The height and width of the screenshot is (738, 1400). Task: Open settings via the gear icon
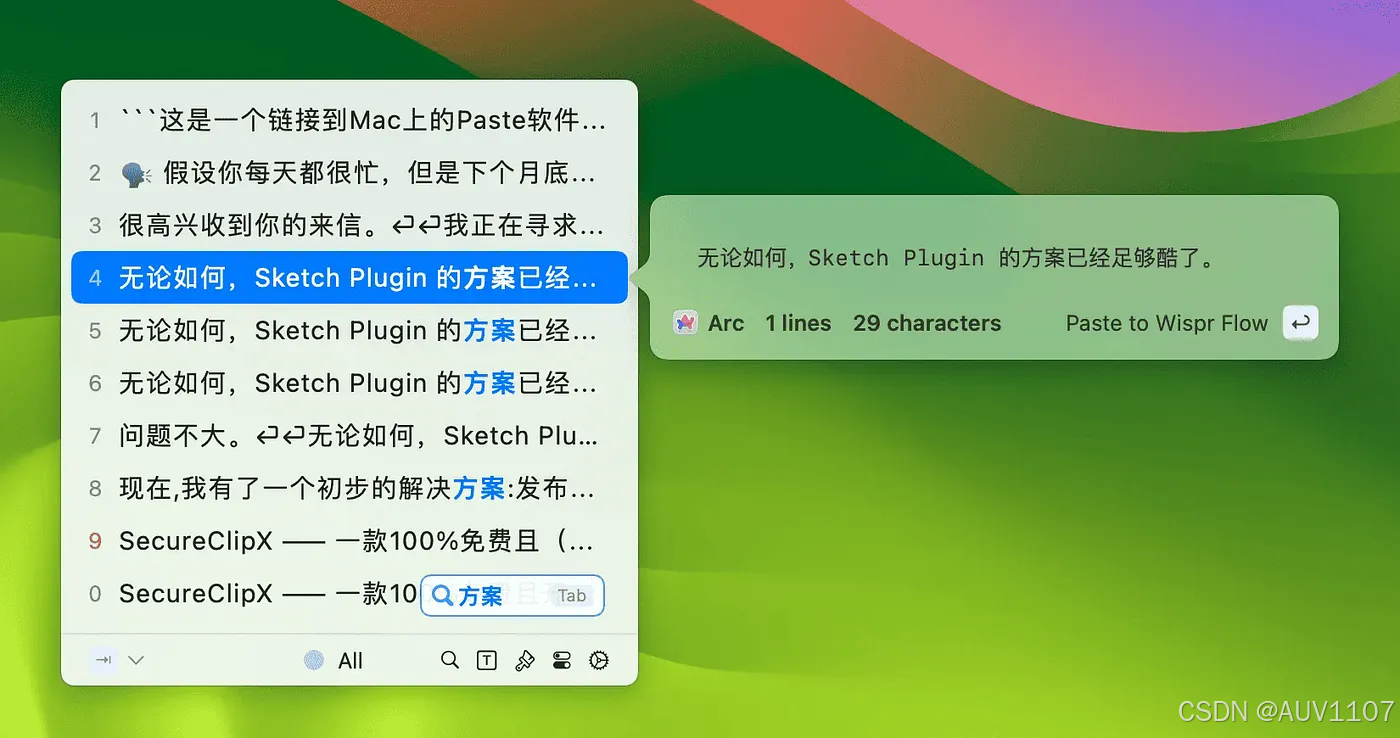coord(599,660)
